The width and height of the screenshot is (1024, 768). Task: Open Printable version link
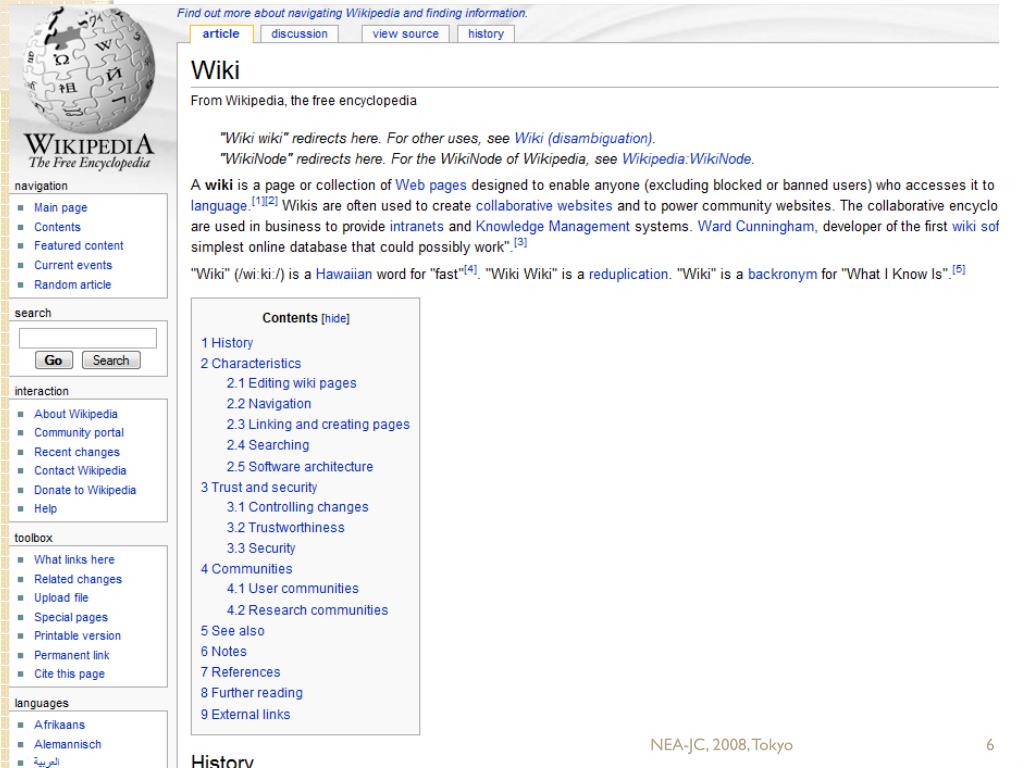(78, 636)
